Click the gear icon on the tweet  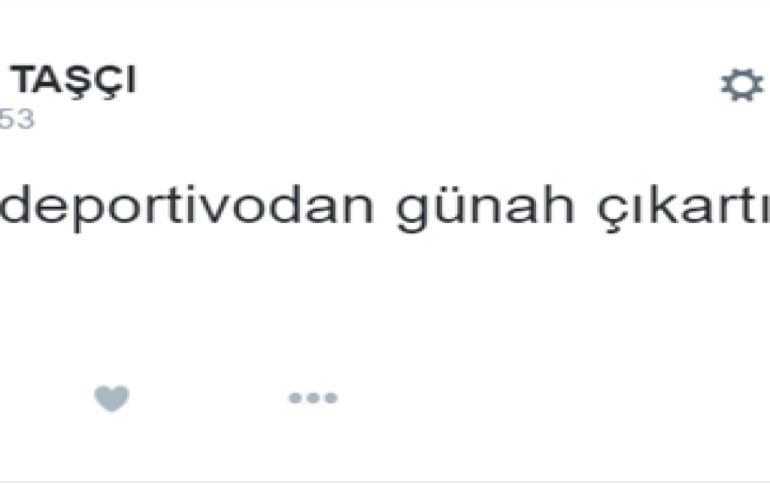coord(742,85)
